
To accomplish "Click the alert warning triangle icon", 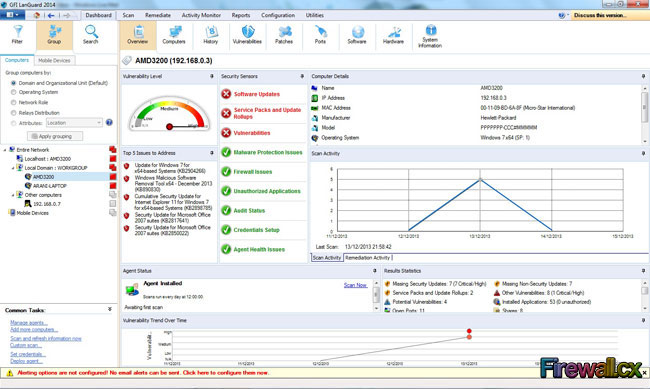I will point(10,373).
